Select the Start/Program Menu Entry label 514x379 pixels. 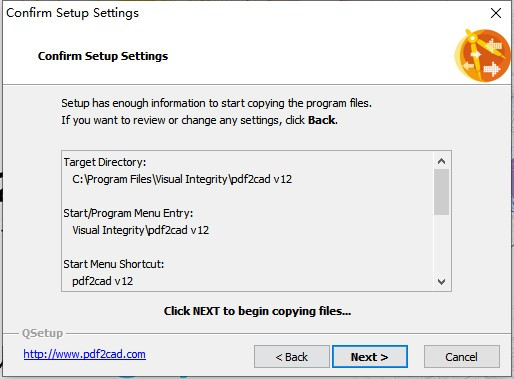point(128,213)
